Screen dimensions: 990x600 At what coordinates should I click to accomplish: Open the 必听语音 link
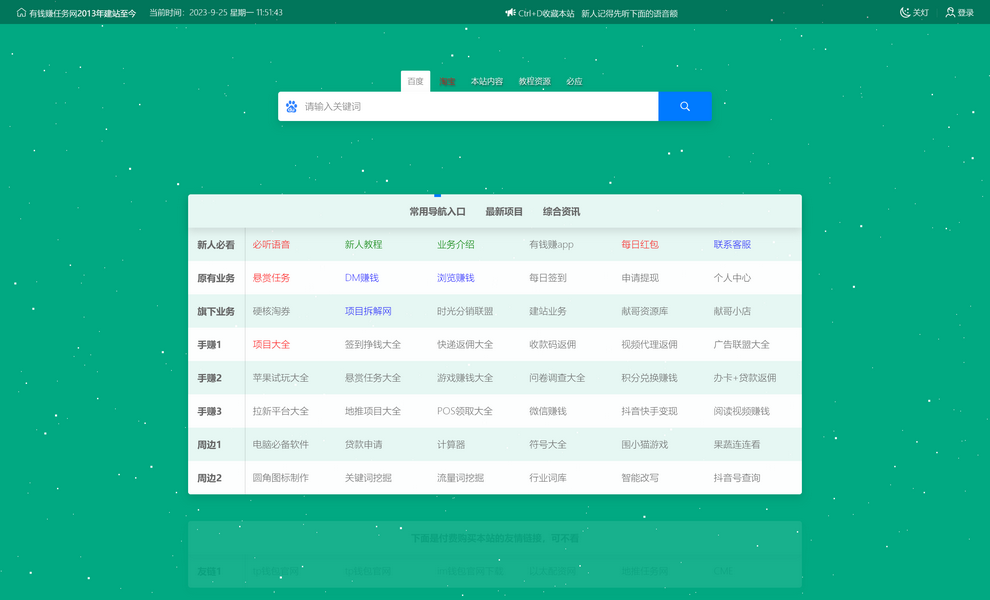271,245
